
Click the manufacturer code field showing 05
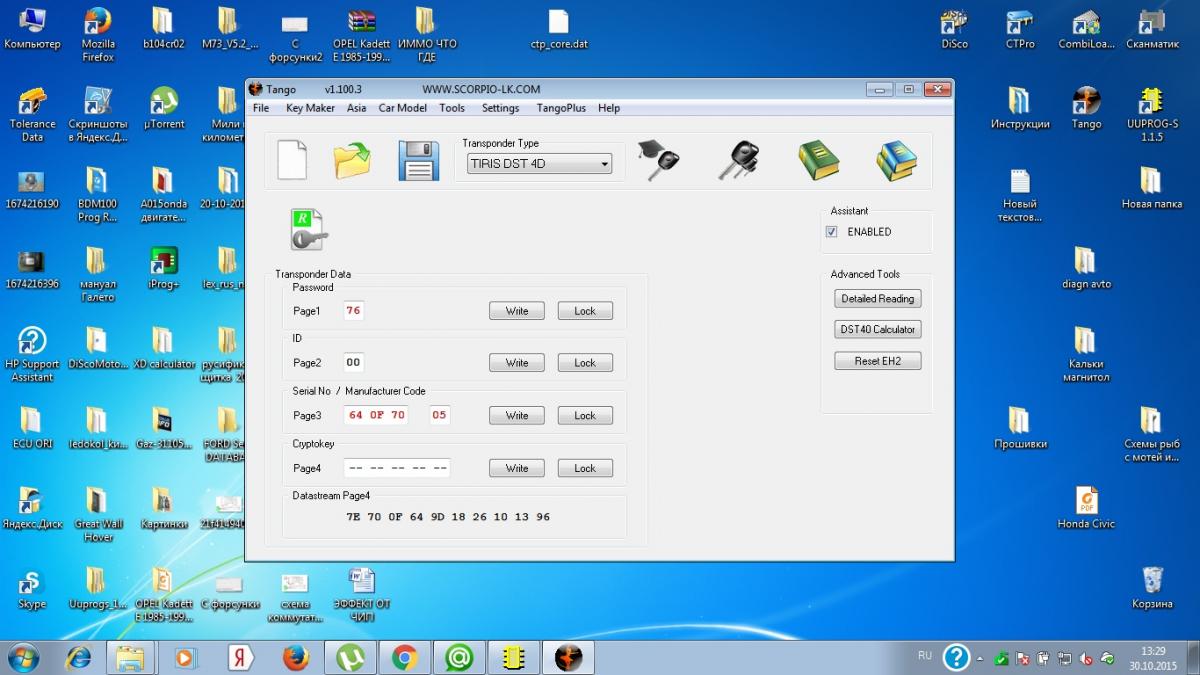tap(439, 415)
